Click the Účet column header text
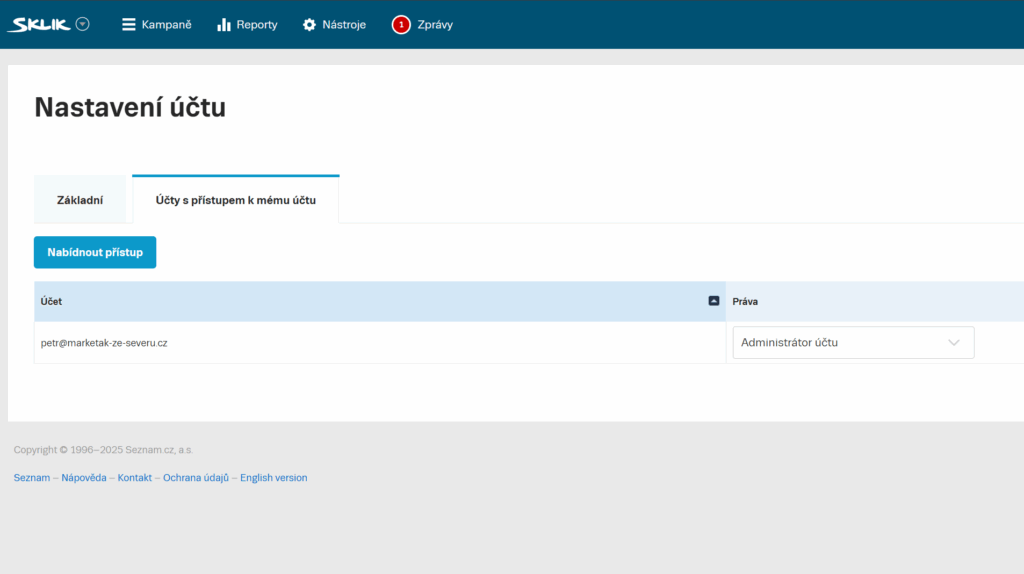This screenshot has width=1024, height=574. pyautogui.click(x=52, y=301)
